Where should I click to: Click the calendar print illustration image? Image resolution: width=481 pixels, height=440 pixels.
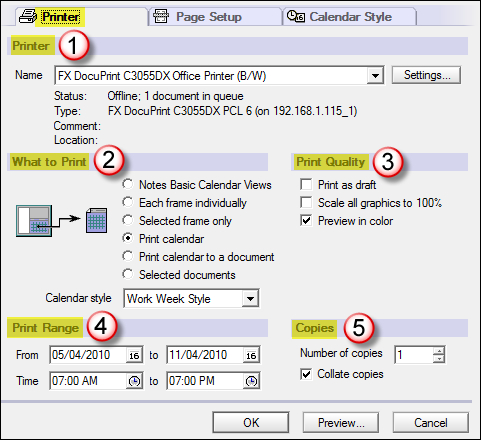62,221
